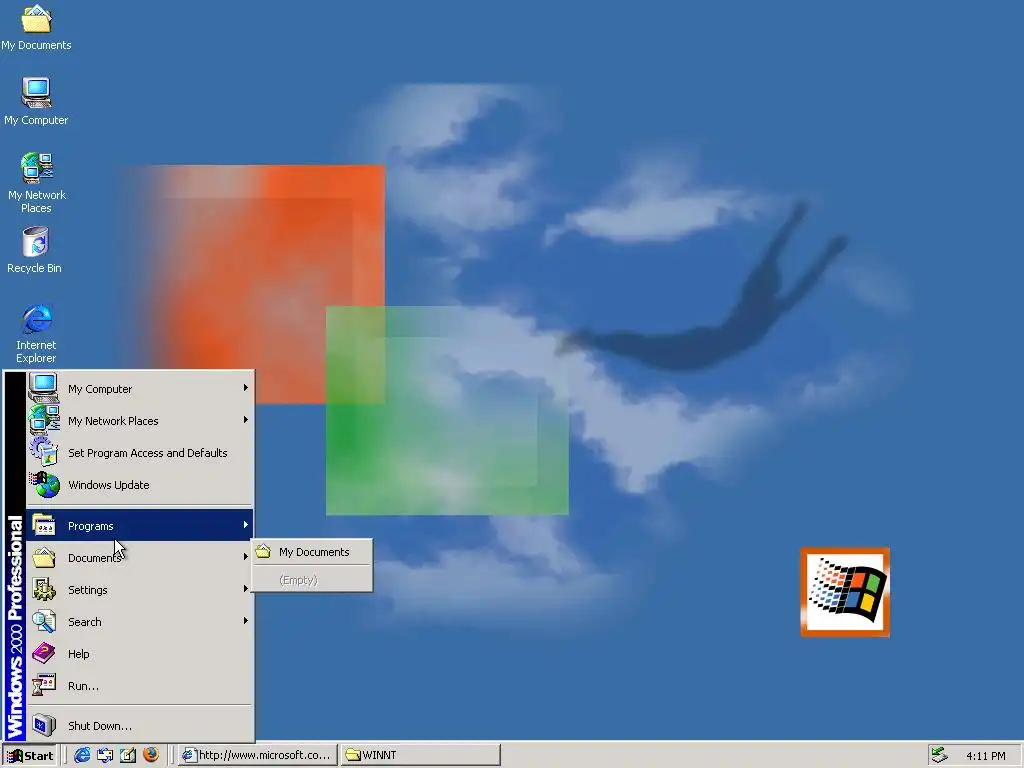Click system tray network icon
The image size is (1024, 768).
939,755
